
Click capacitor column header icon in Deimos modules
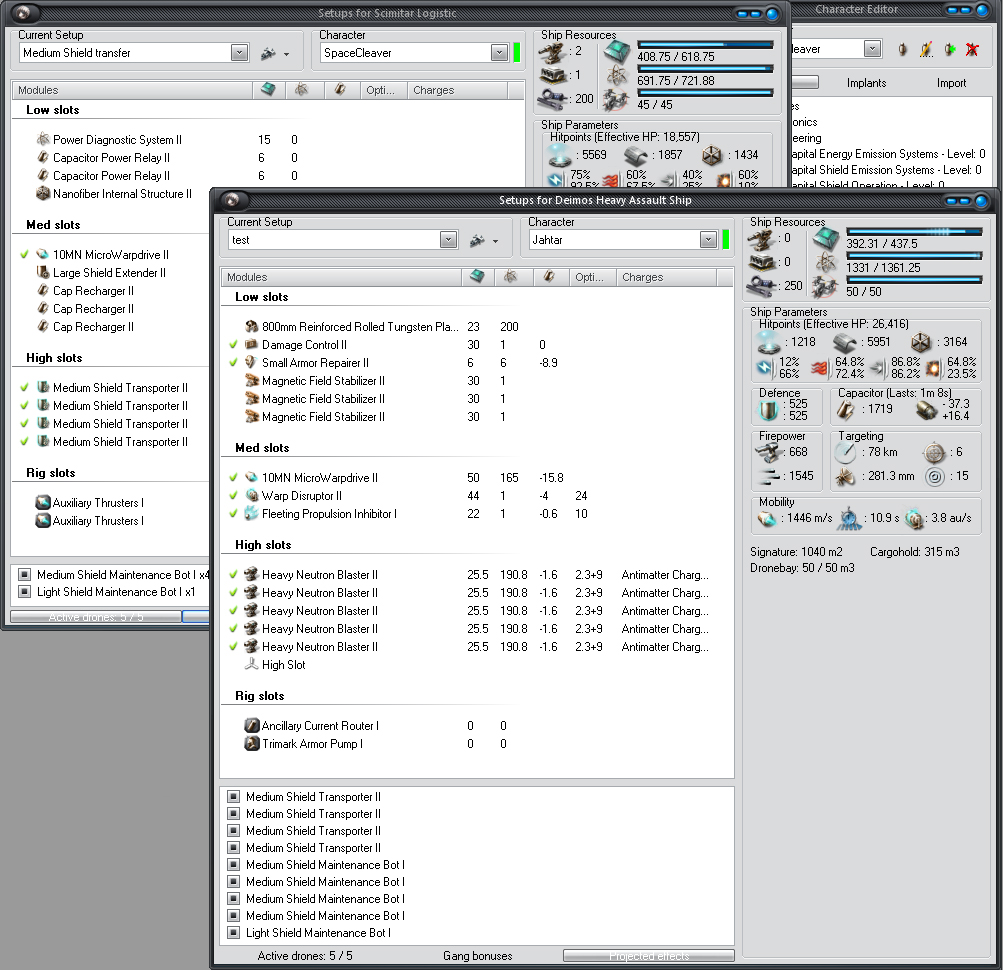click(549, 277)
